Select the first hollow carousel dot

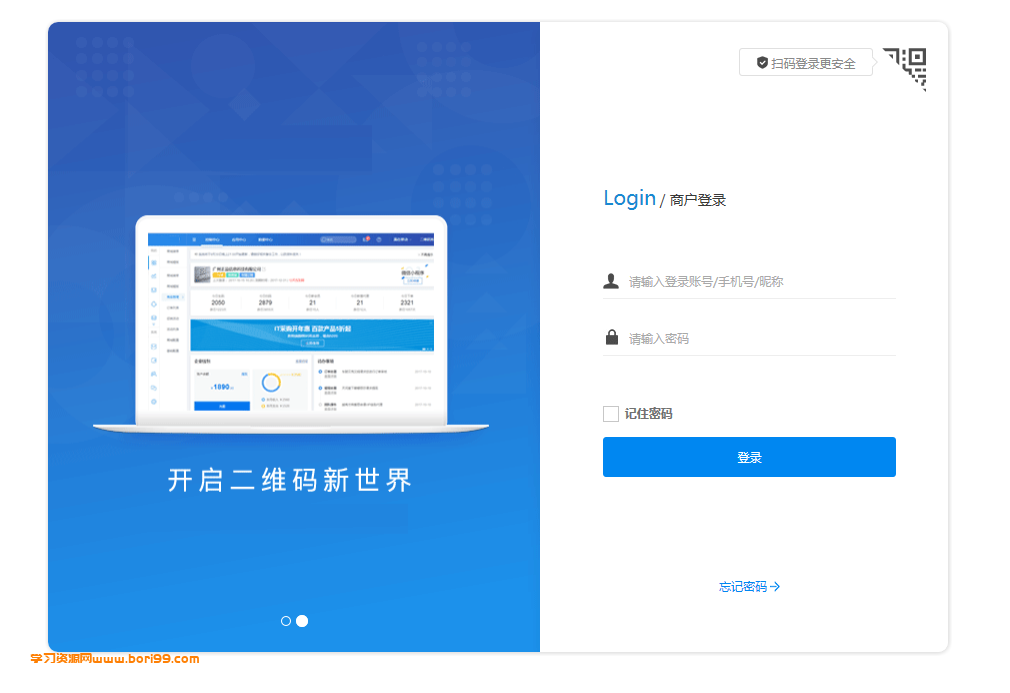coord(286,621)
